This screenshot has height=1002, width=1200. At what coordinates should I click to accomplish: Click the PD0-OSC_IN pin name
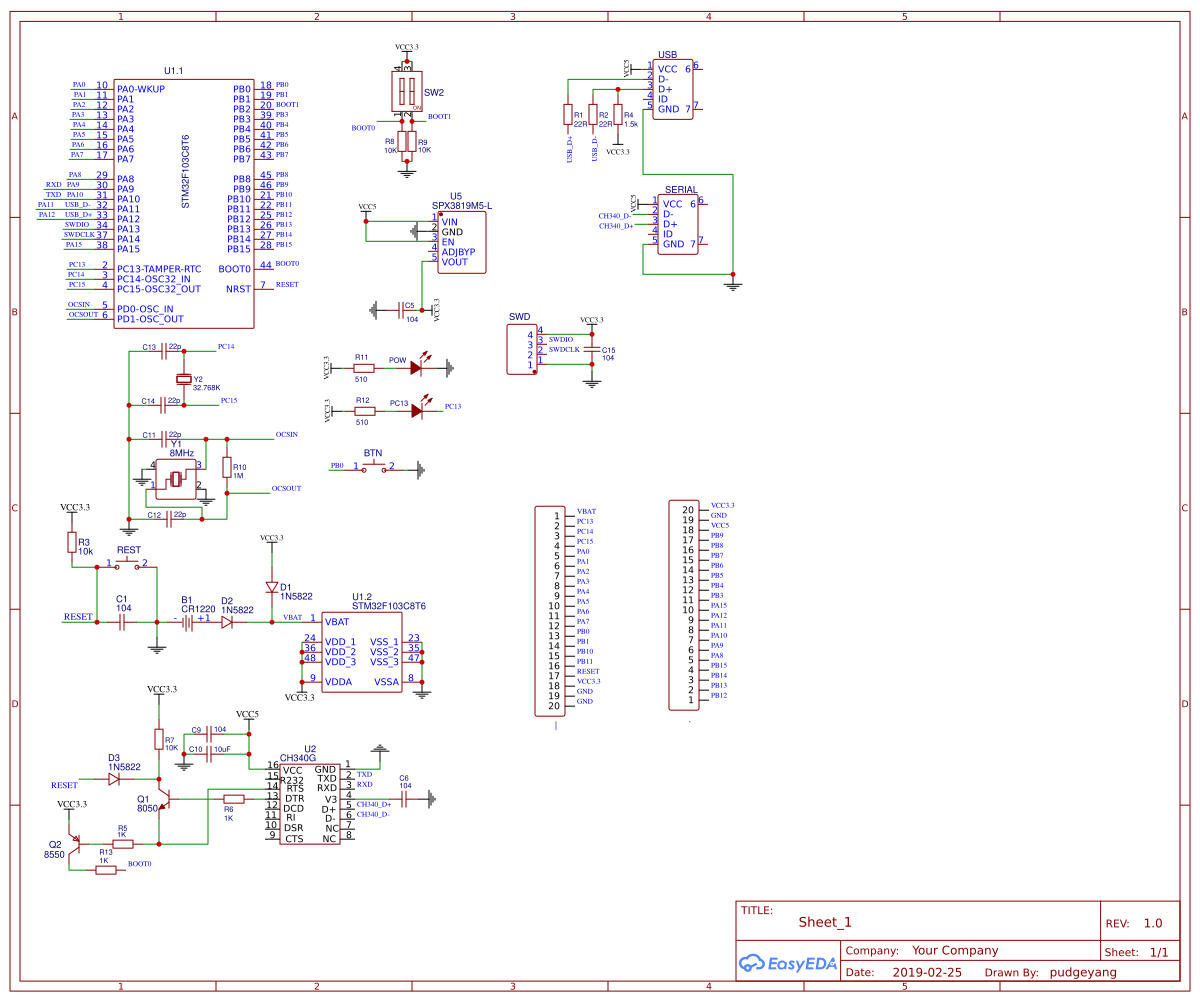pyautogui.click(x=145, y=309)
